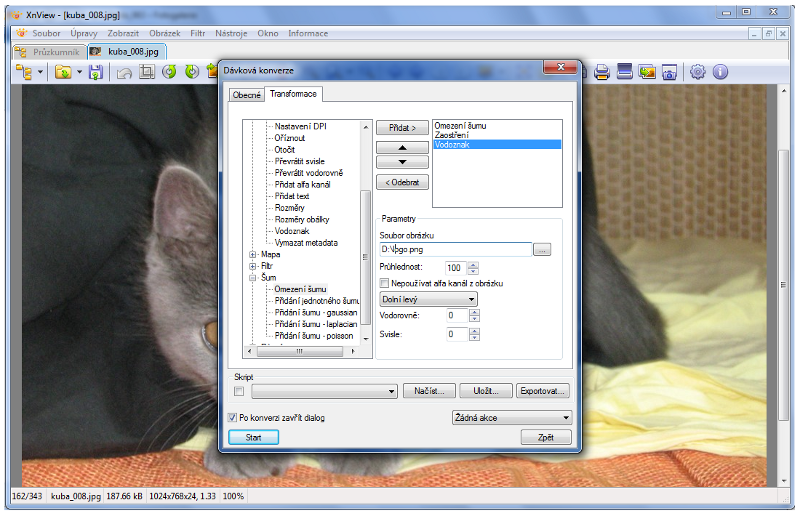Click the blue info icon
The width and height of the screenshot is (800, 516).
720,72
